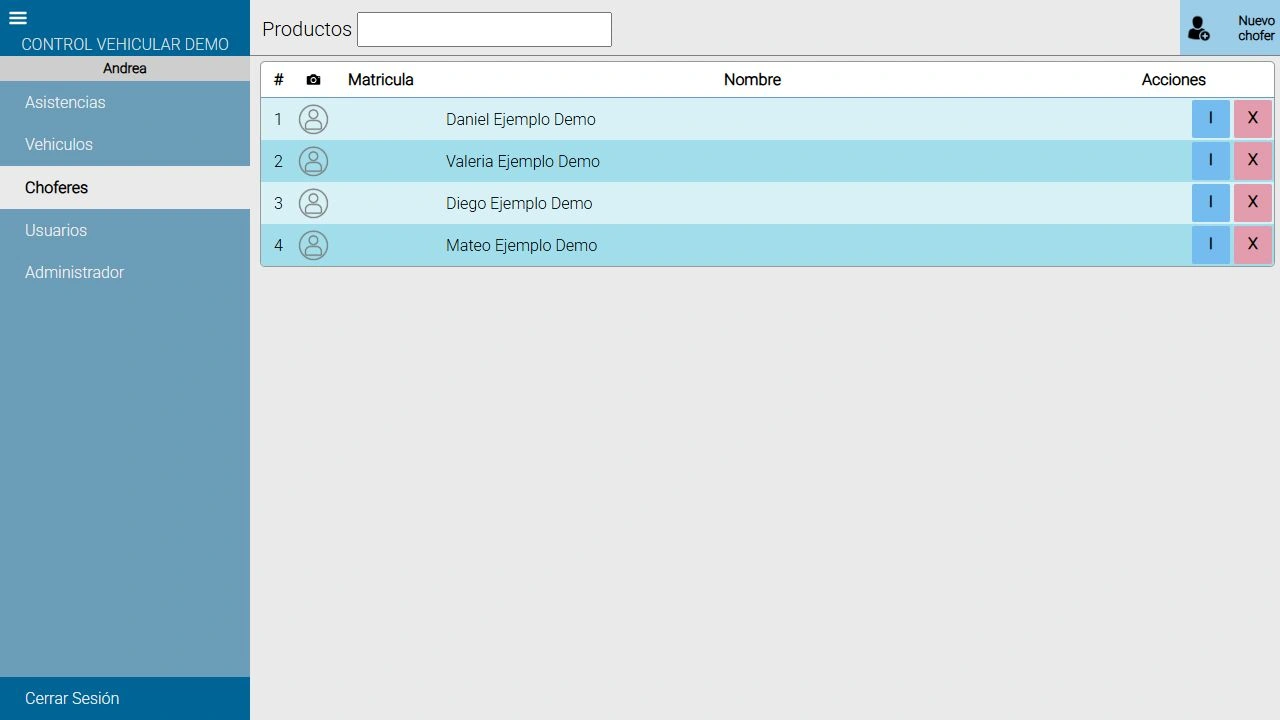This screenshot has height=720, width=1280.
Task: Click the I button for Valeria
Action: [x=1210, y=161]
